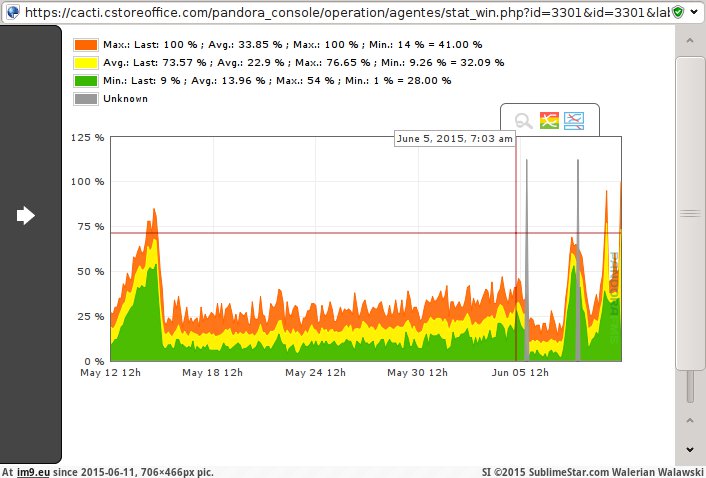706x478 pixels.
Task: Click the magnifier zoom icon above the graph
Action: [x=523, y=121]
